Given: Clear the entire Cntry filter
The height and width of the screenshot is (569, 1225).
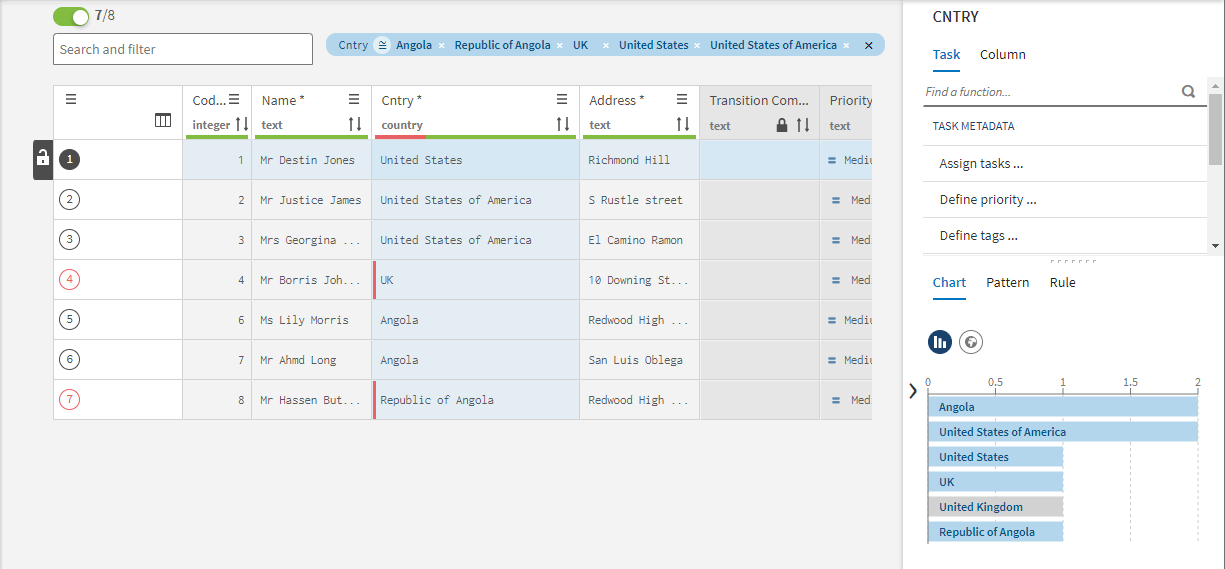Looking at the screenshot, I should pos(868,45).
